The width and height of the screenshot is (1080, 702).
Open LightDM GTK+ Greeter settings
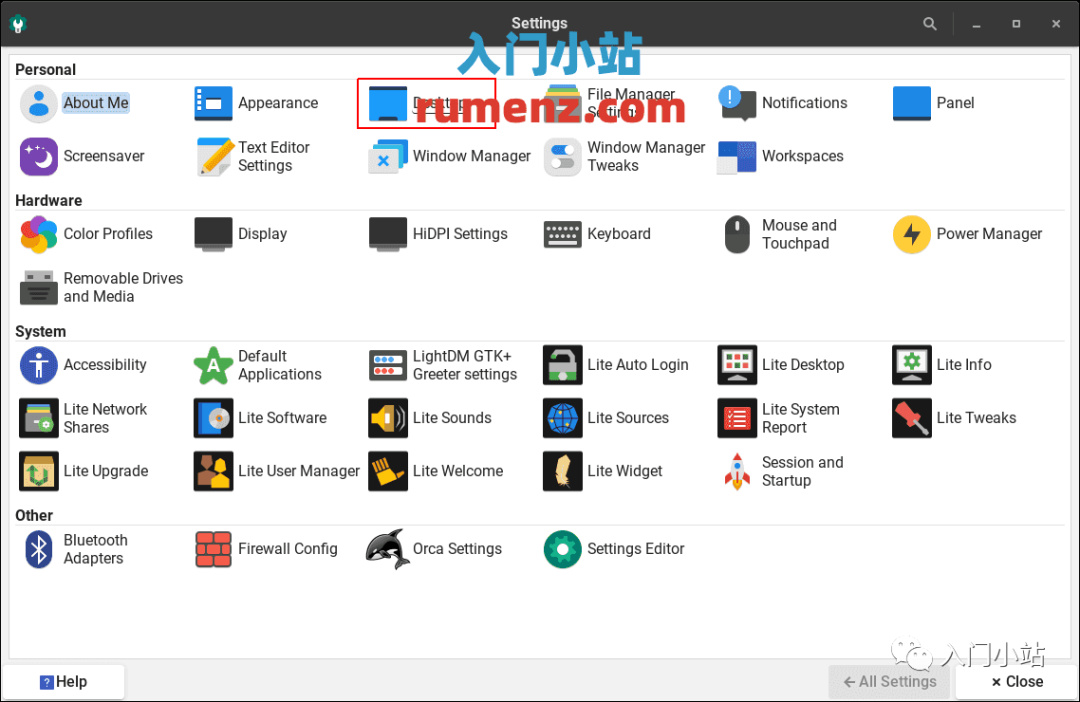(x=443, y=365)
